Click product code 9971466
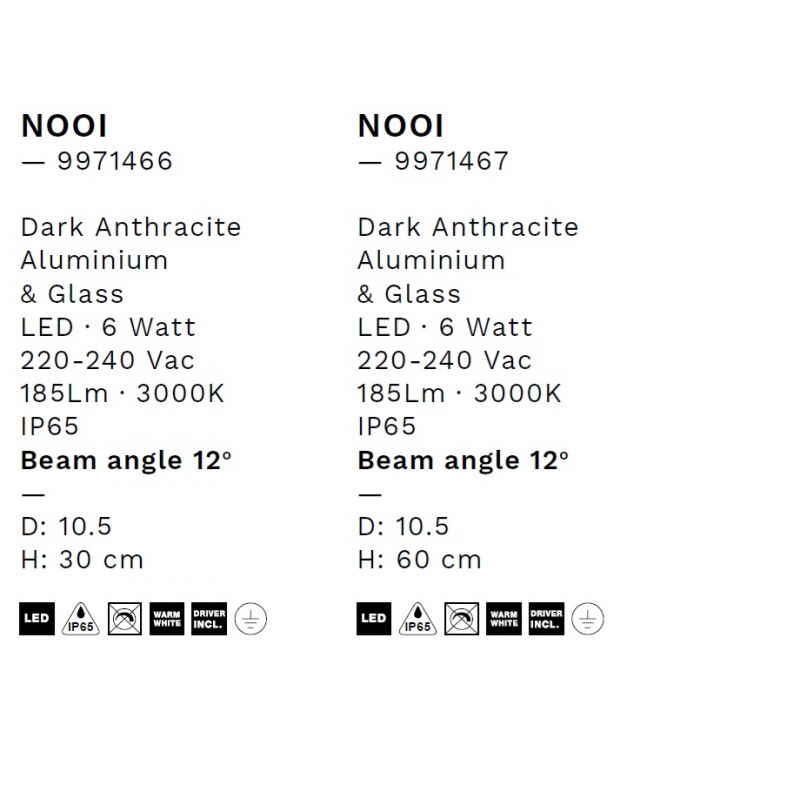The image size is (800, 800). click(x=116, y=161)
